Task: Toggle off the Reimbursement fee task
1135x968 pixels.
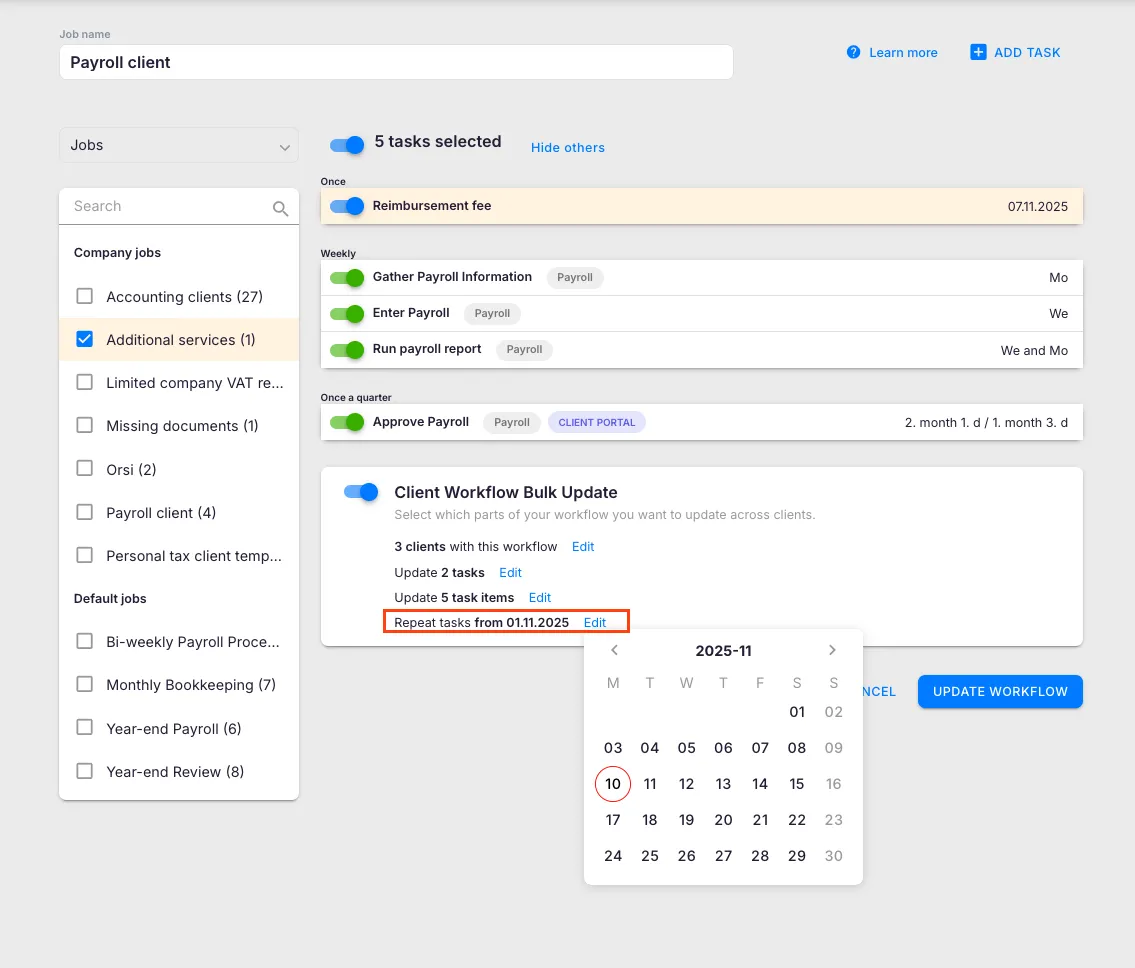Action: [x=347, y=206]
